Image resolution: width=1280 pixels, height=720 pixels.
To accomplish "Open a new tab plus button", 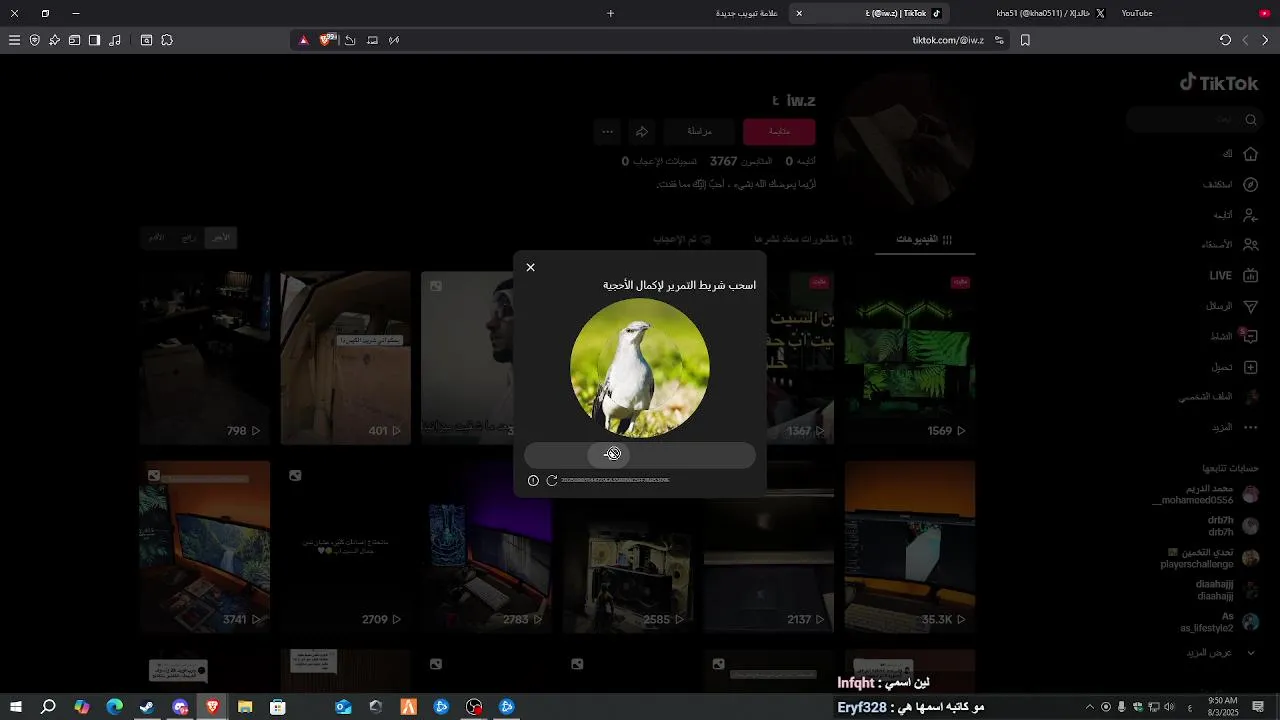I will click(610, 13).
